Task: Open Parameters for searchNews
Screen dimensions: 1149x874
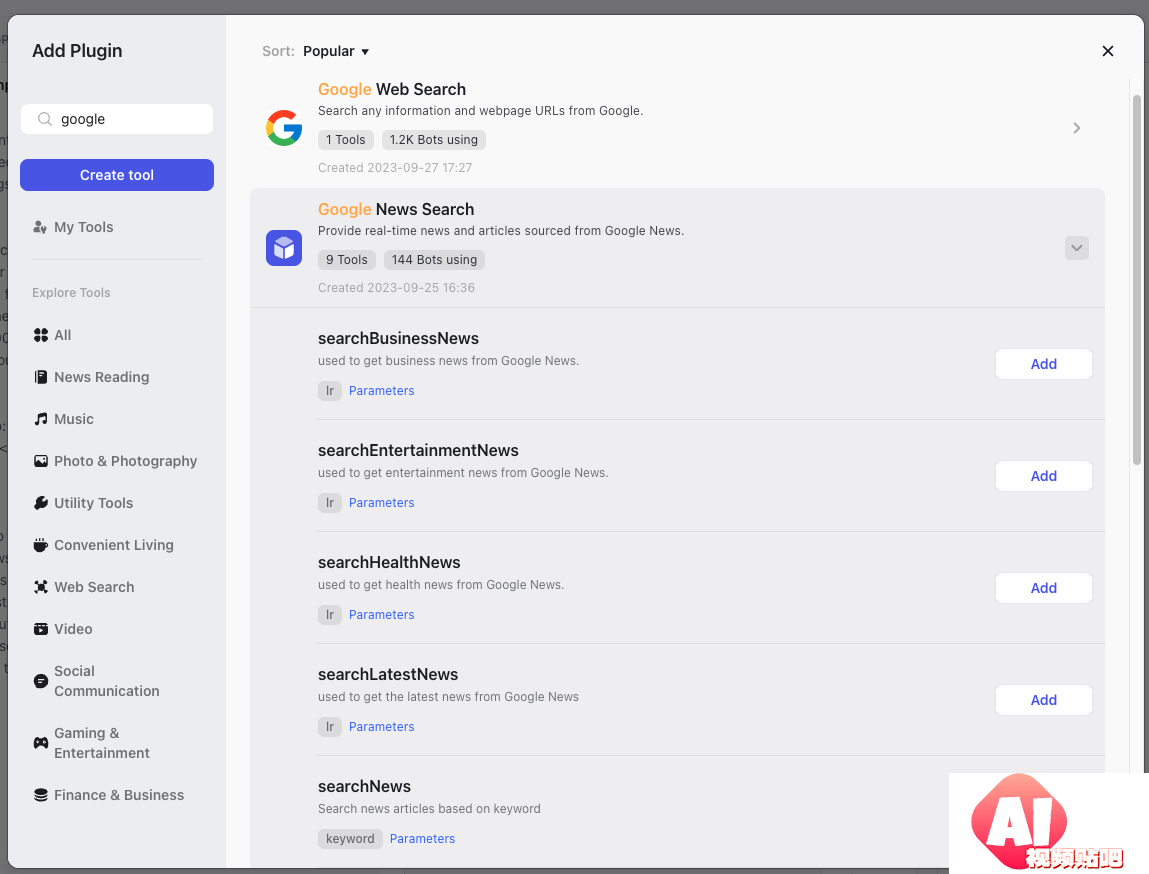Action: (422, 839)
